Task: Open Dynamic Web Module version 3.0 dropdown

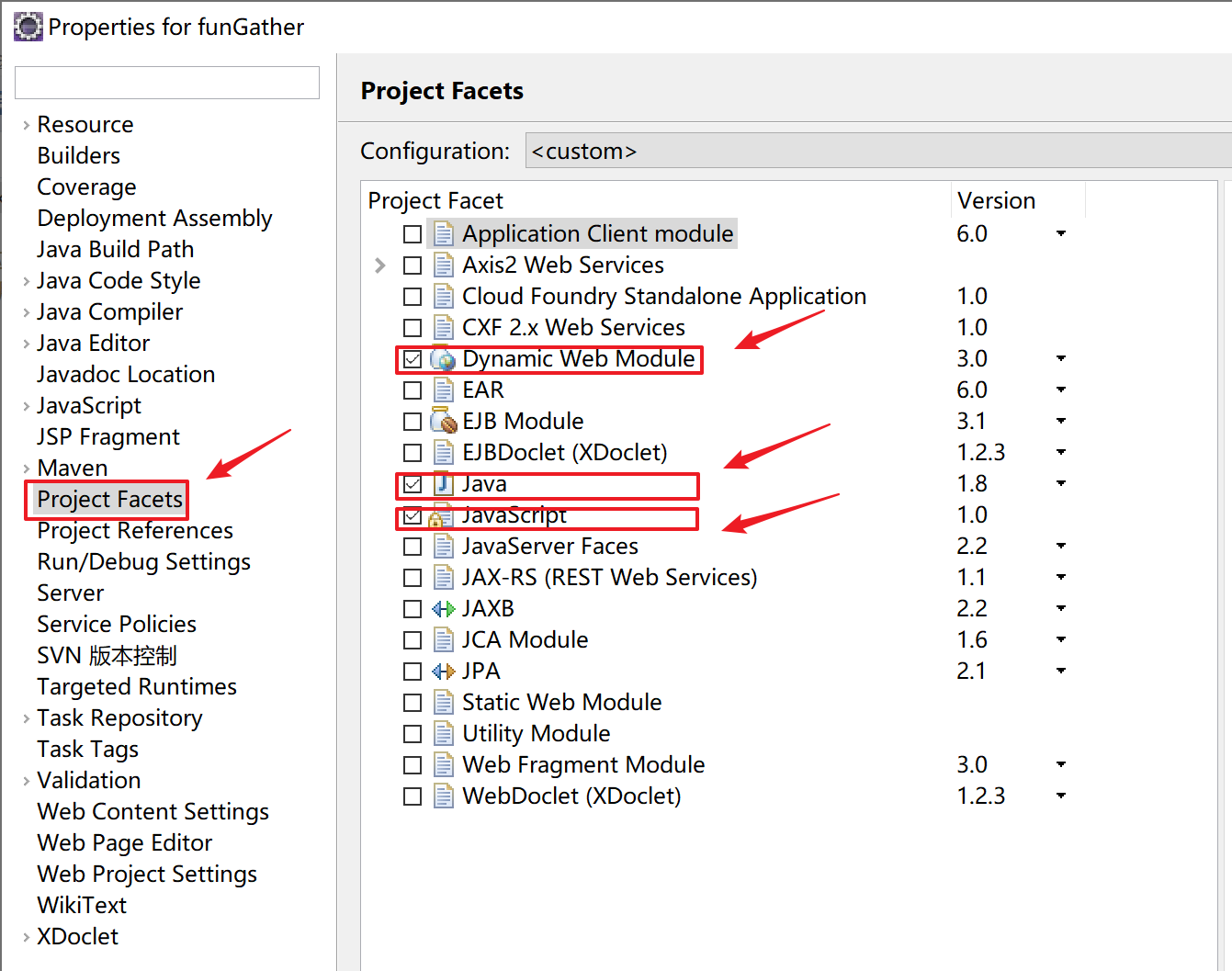Action: click(x=1061, y=359)
